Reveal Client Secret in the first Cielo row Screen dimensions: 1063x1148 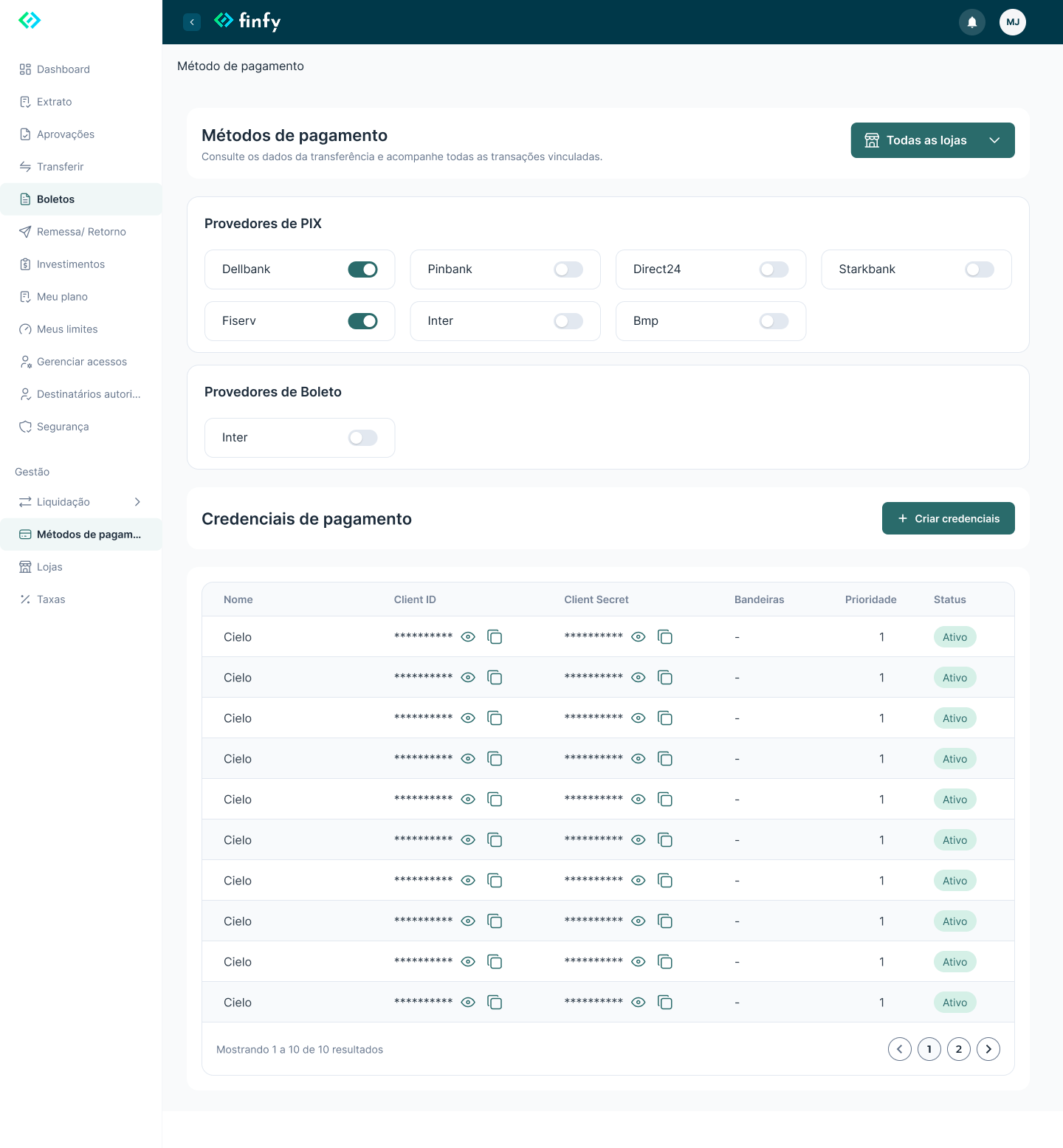click(x=639, y=637)
